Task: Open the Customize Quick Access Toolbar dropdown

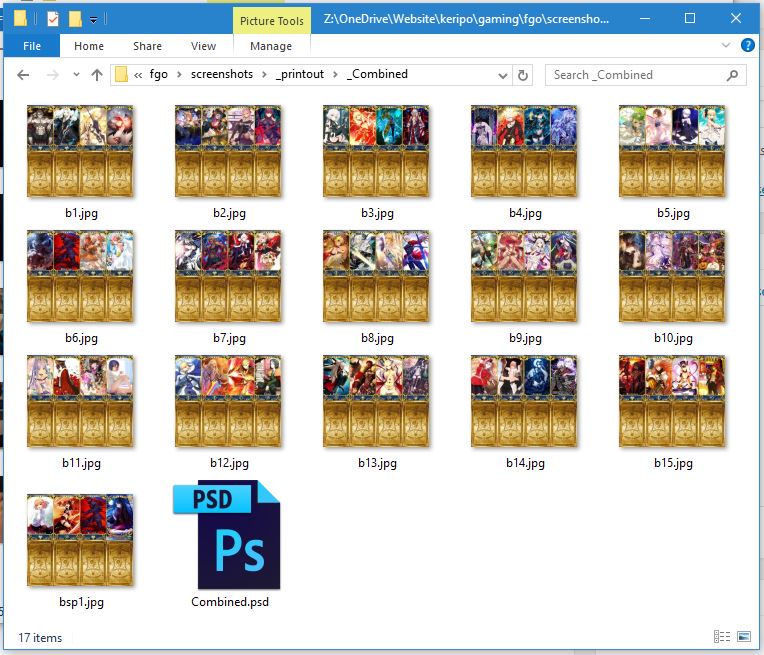Action: click(x=93, y=19)
